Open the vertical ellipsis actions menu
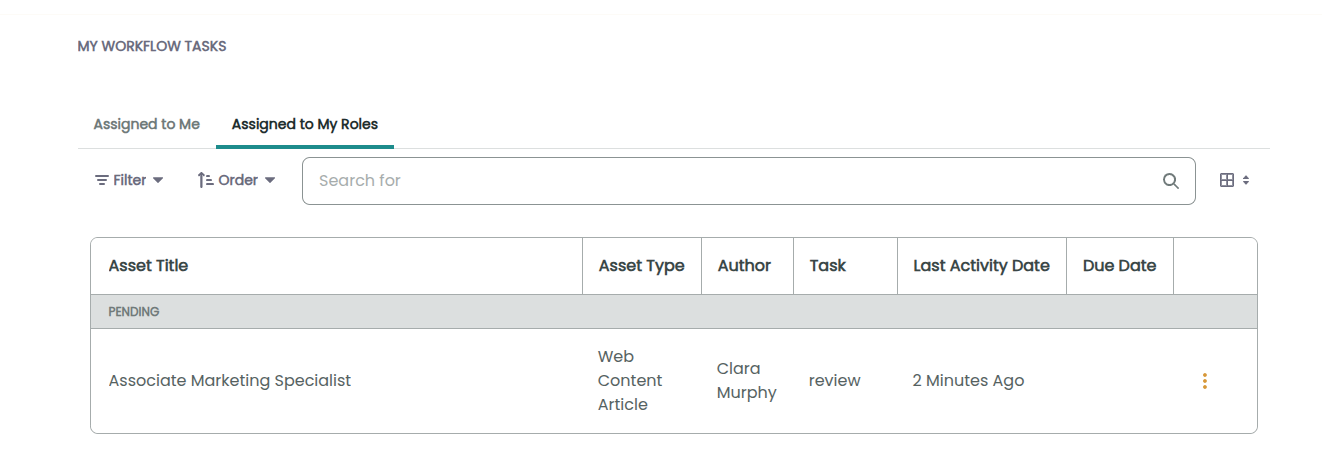Viewport: 1322px width, 459px height. (x=1204, y=381)
